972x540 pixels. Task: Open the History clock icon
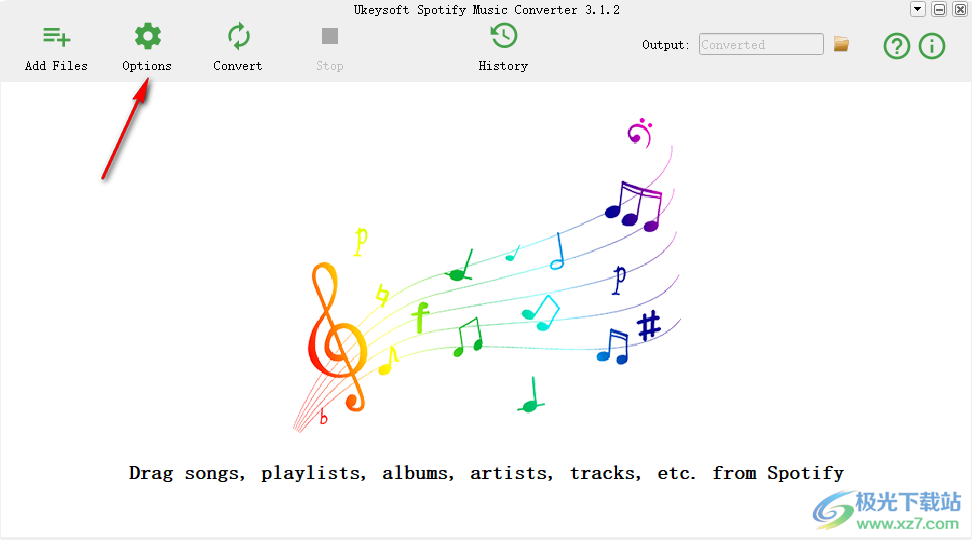504,35
